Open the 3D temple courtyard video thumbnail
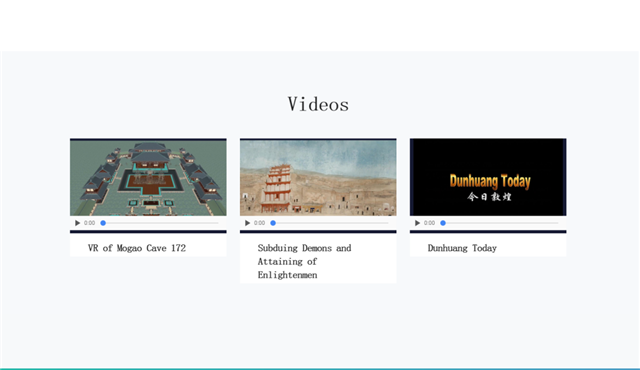This screenshot has height=370, width=640. (148, 177)
